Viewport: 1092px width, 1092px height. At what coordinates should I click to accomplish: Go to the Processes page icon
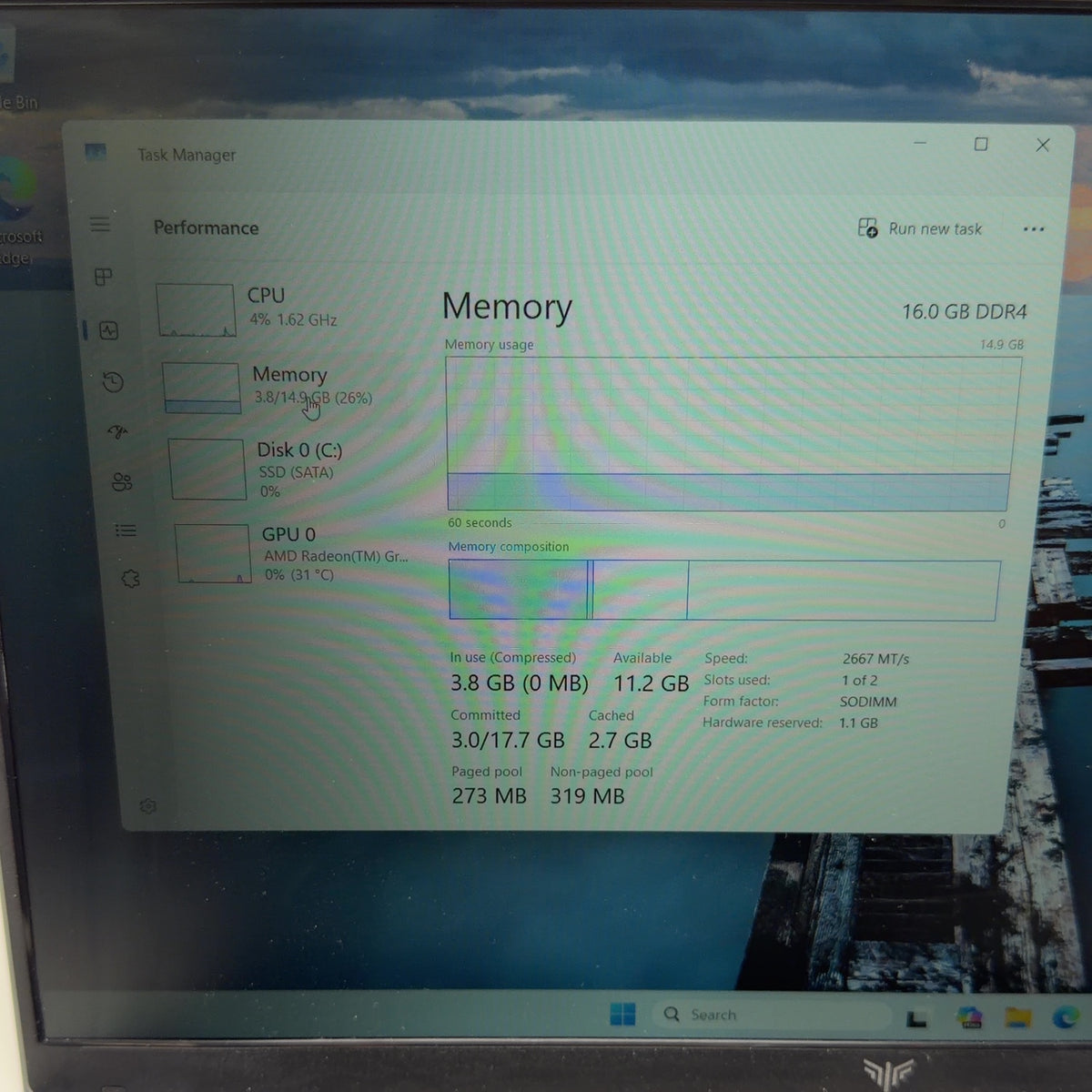pos(104,277)
